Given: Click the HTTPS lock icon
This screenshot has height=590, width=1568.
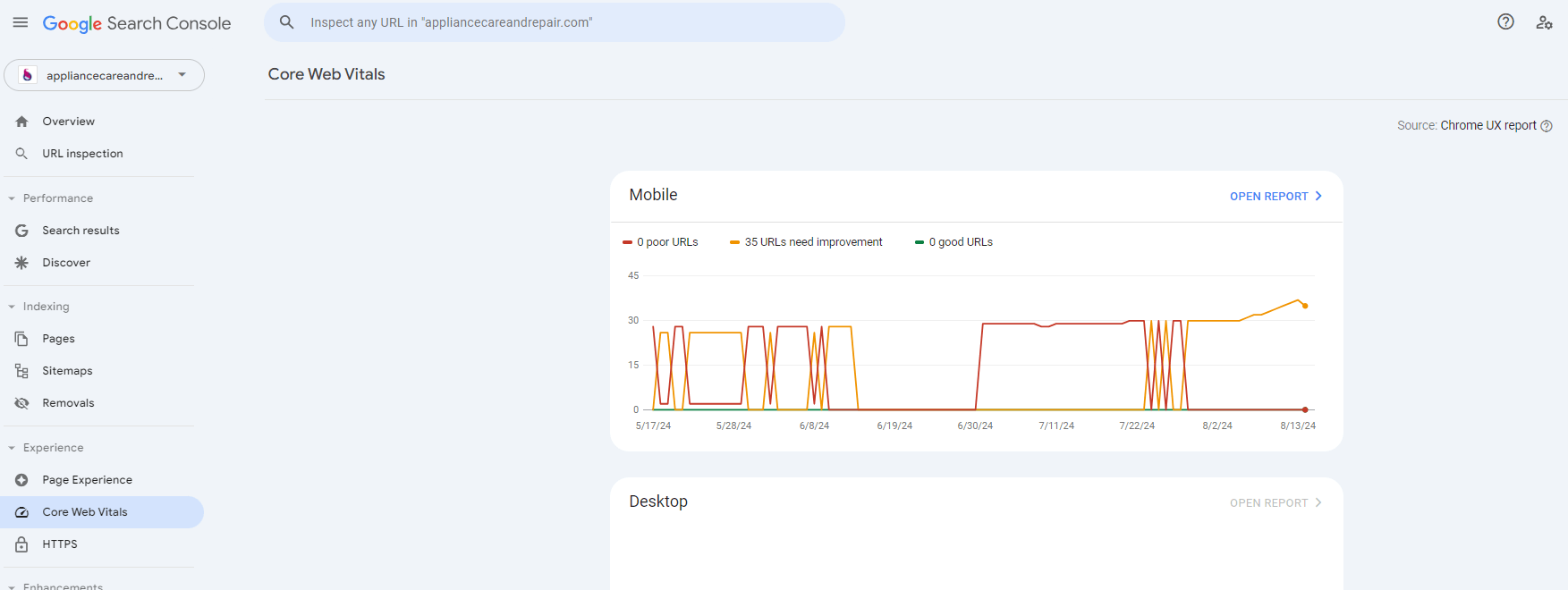Looking at the screenshot, I should (x=22, y=544).
